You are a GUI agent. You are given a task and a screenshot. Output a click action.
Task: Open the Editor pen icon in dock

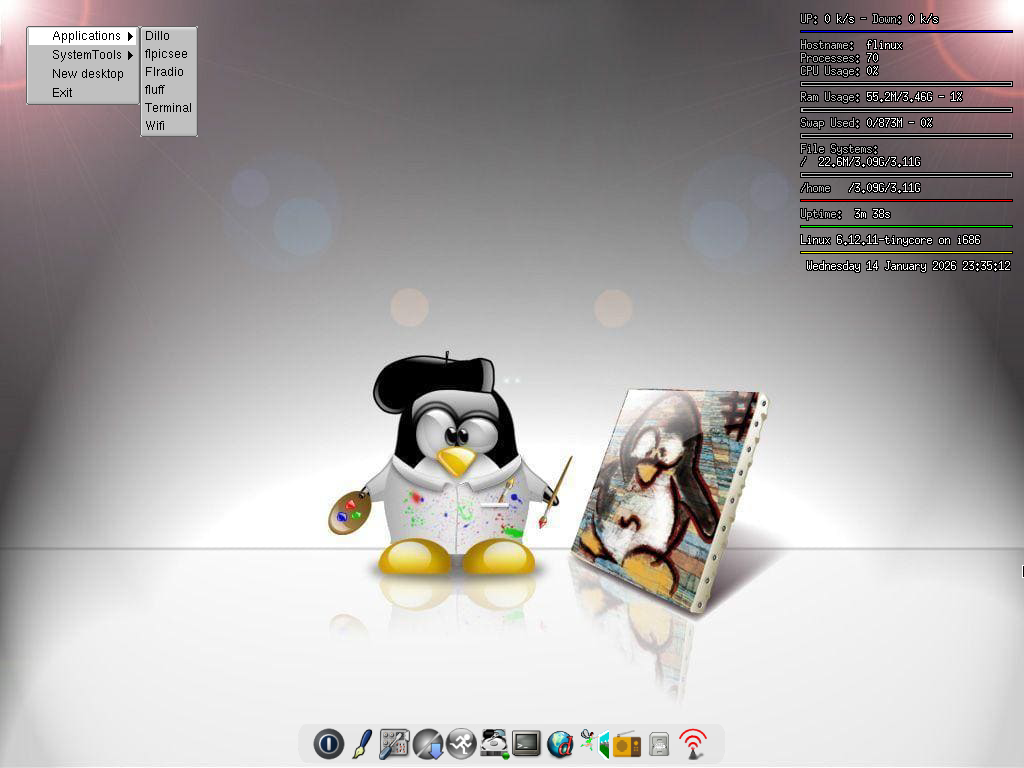(362, 744)
